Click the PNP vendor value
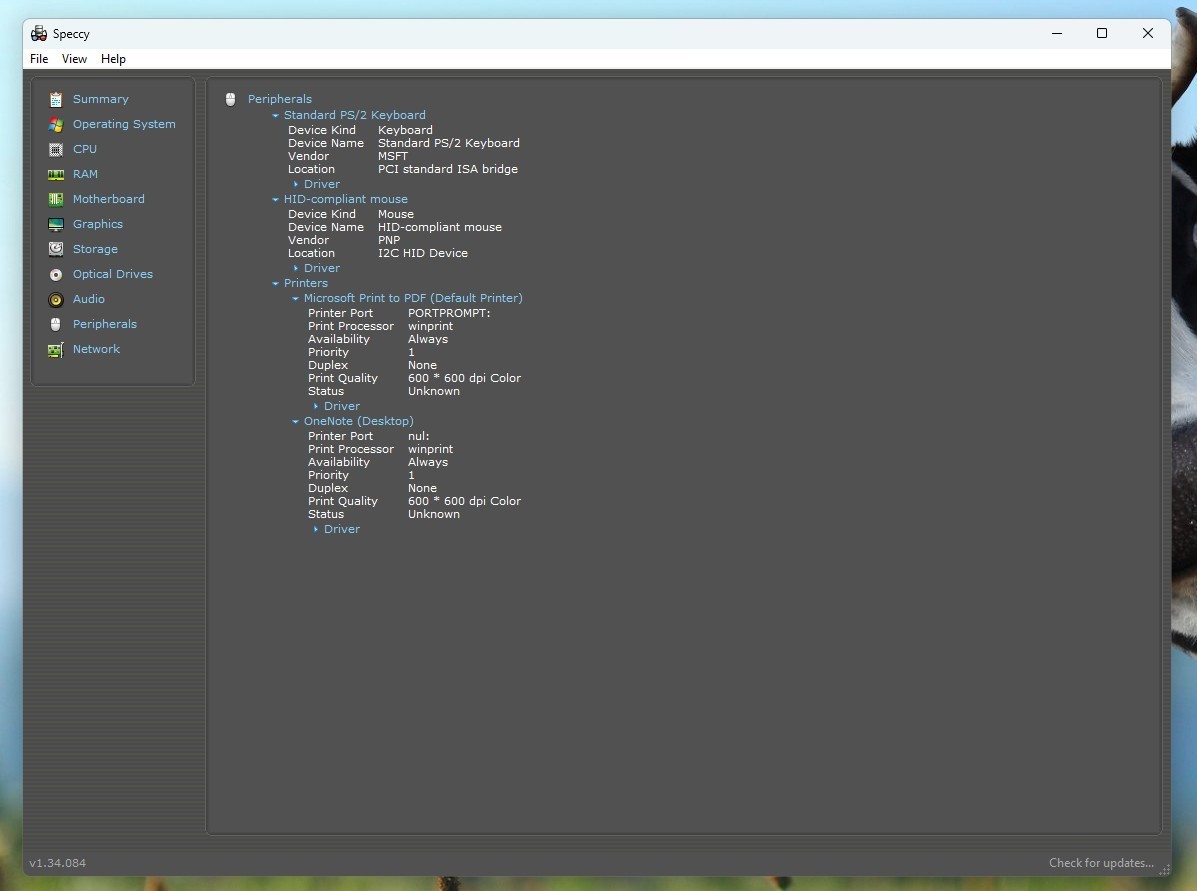The width and height of the screenshot is (1197, 891). 389,241
